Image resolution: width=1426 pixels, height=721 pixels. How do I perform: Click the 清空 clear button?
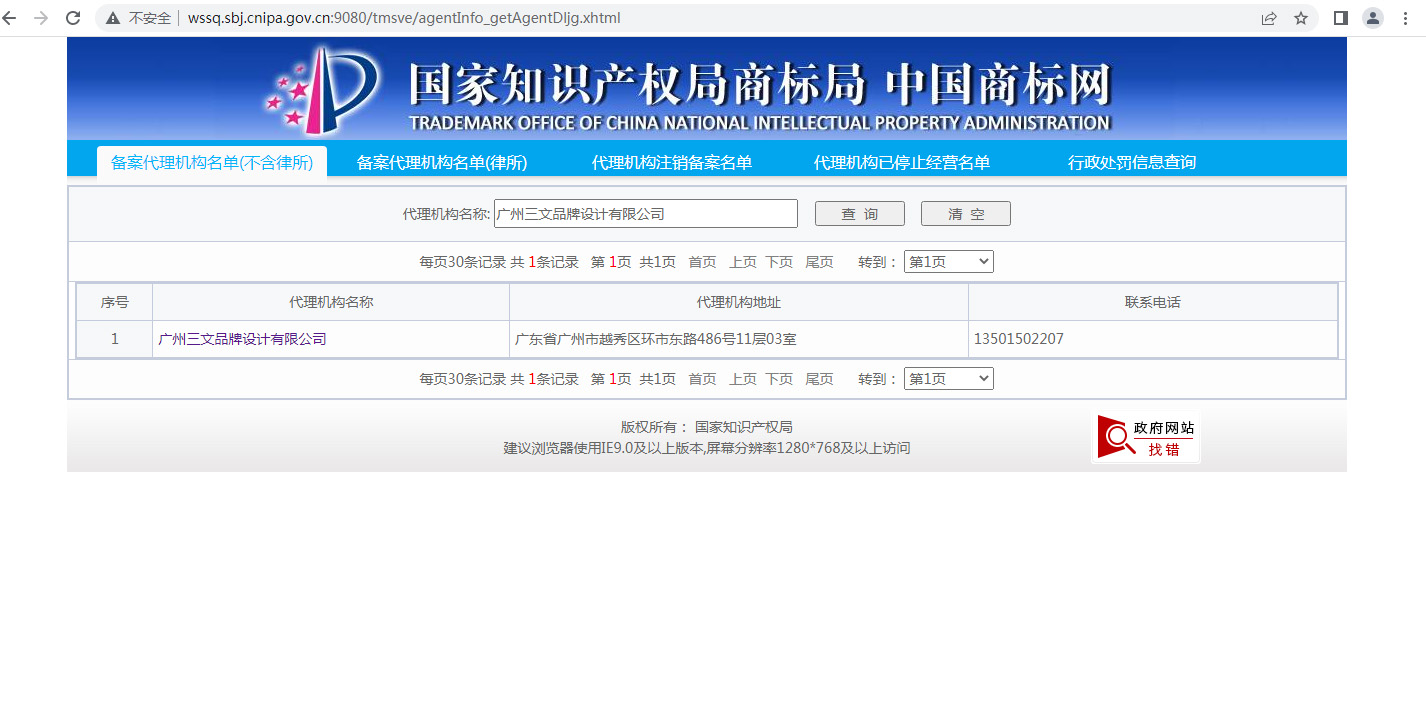pos(964,213)
